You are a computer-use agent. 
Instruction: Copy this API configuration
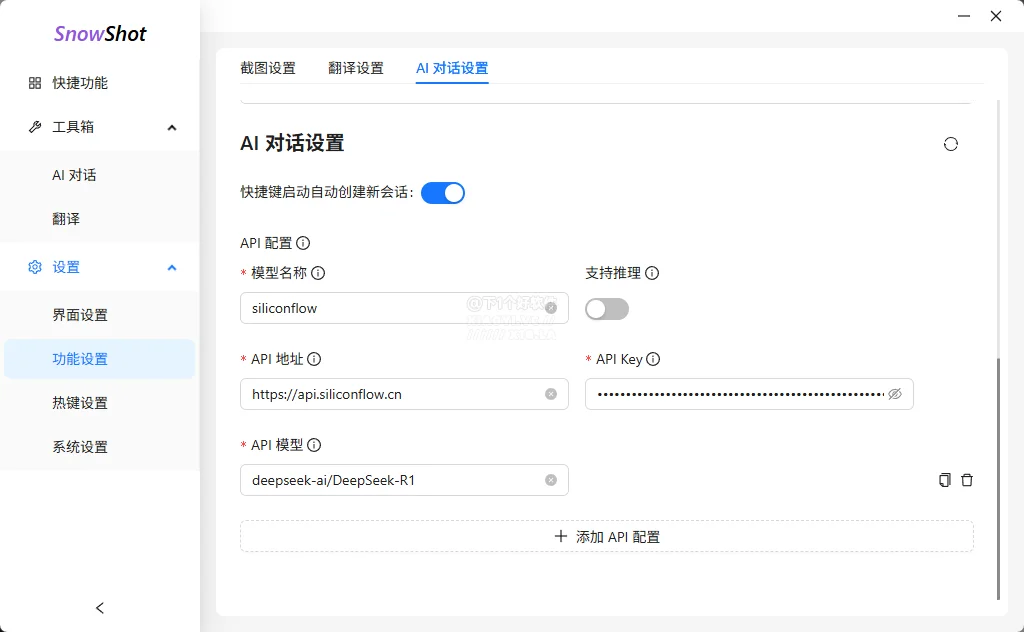(945, 480)
